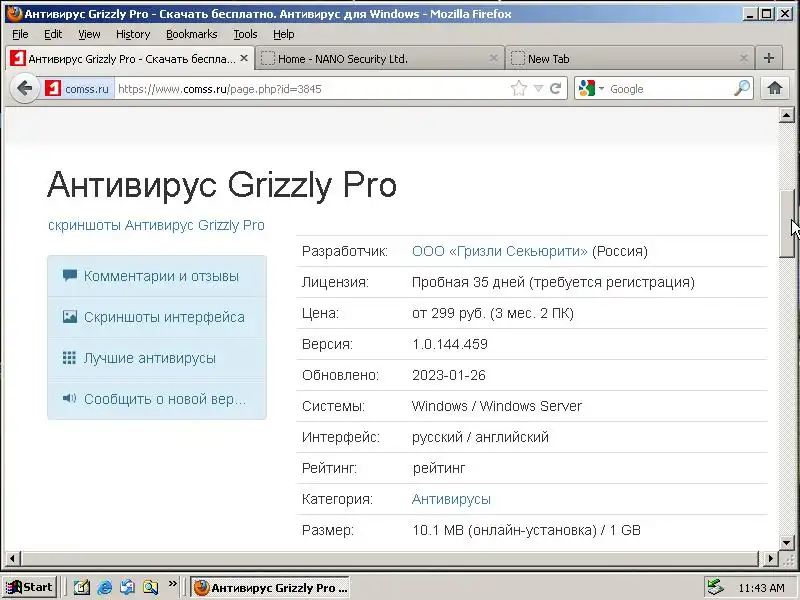
Task: Click the рейтинг image placeholder
Action: 439,468
